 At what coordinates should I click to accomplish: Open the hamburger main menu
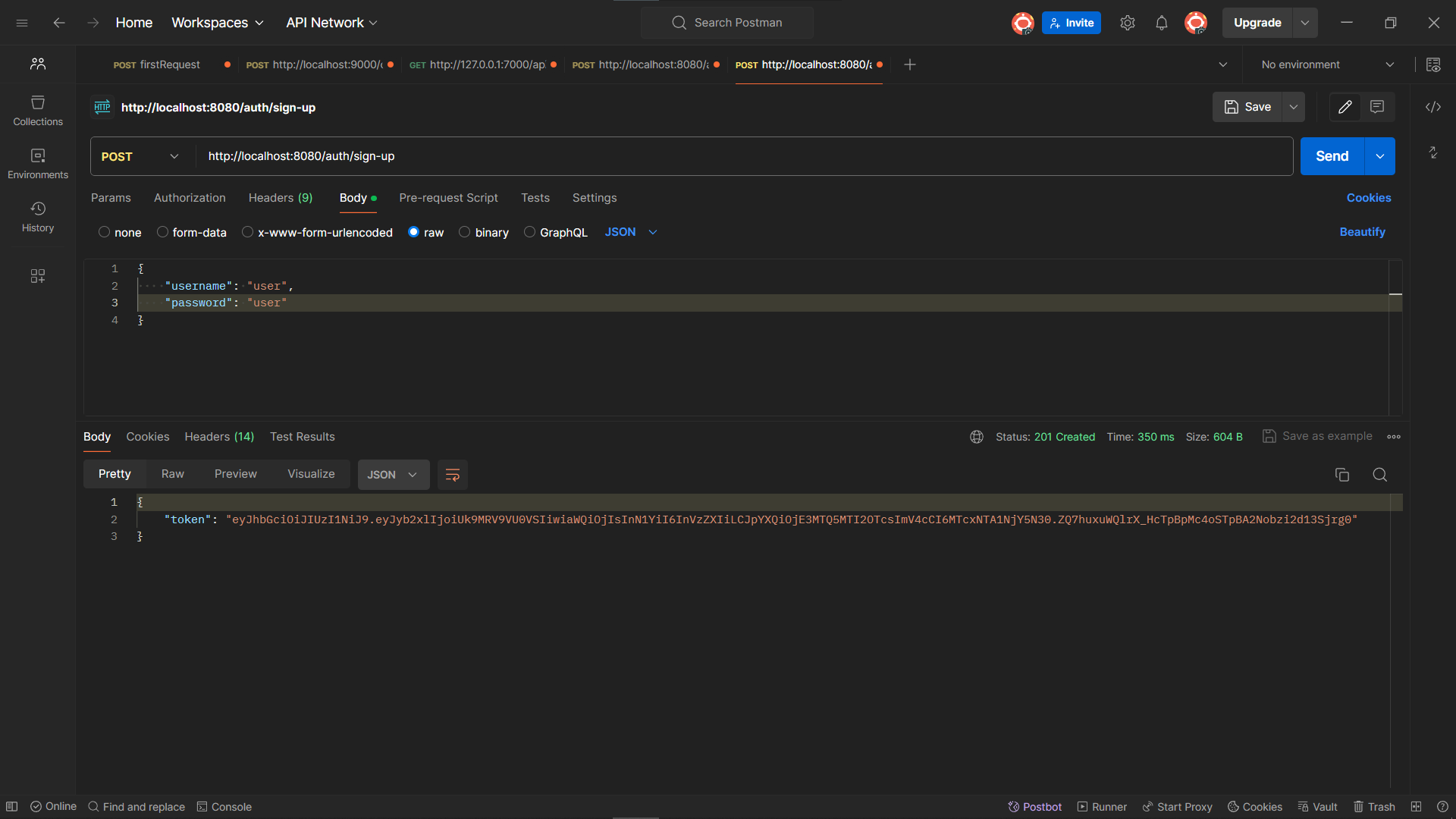22,23
